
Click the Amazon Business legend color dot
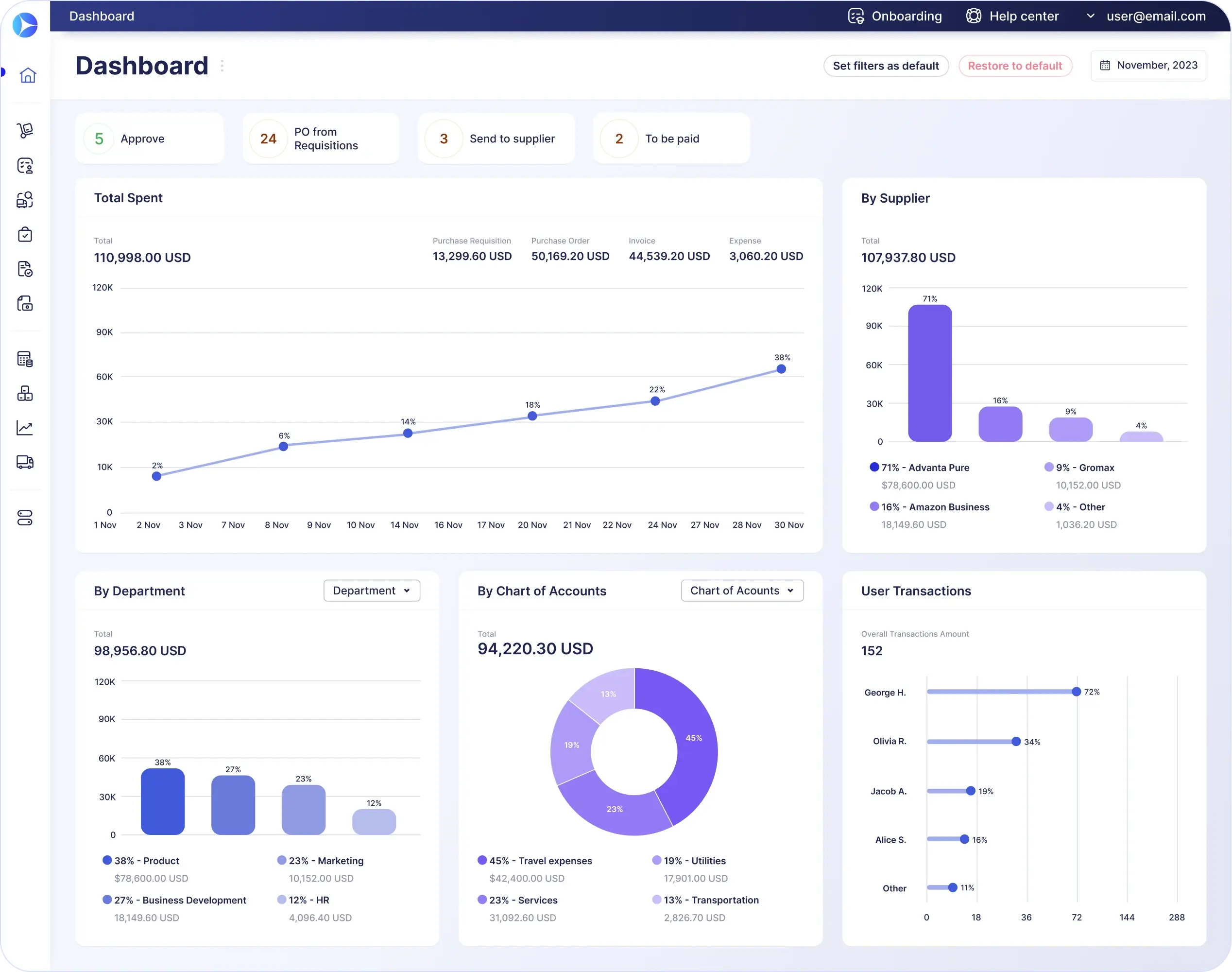click(x=875, y=506)
